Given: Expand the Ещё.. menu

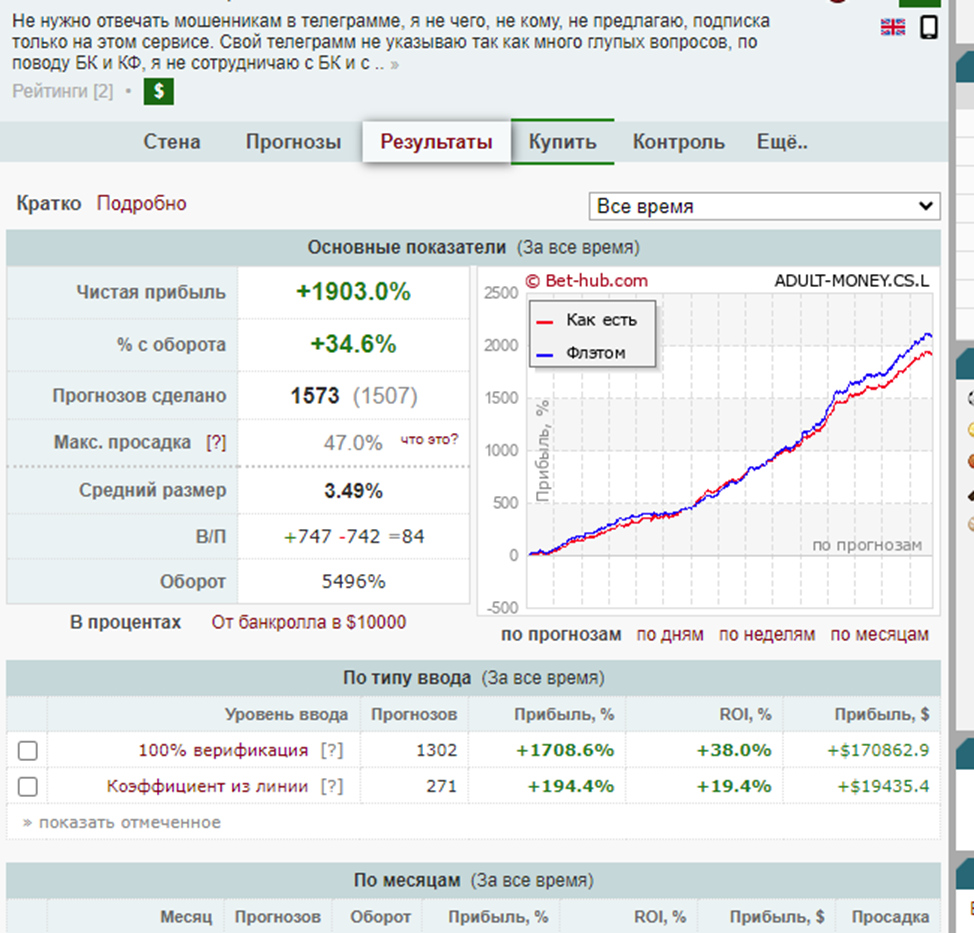Looking at the screenshot, I should point(782,142).
